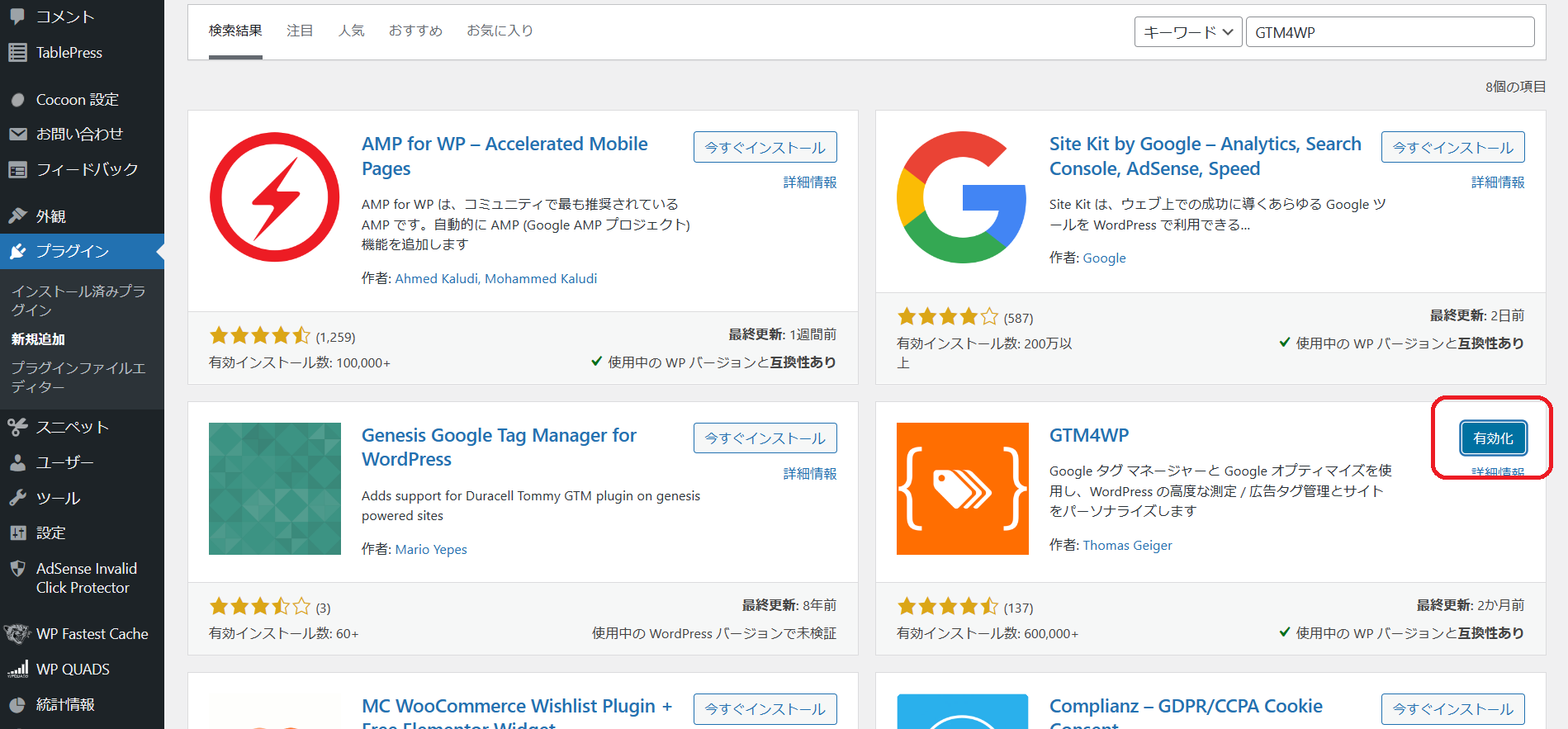Image resolution: width=1568 pixels, height=729 pixels.
Task: Click the plugin search field containing GTM4WP
Action: 1390,32
